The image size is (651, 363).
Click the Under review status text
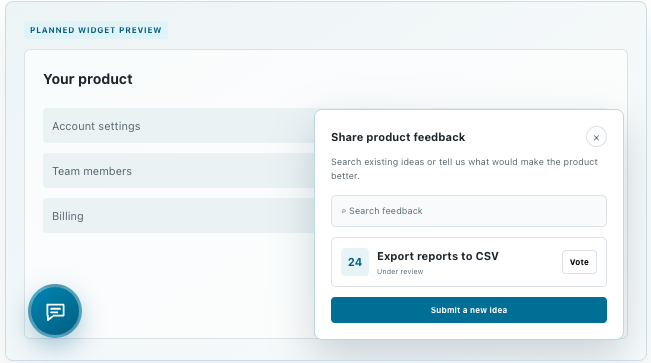click(x=400, y=272)
